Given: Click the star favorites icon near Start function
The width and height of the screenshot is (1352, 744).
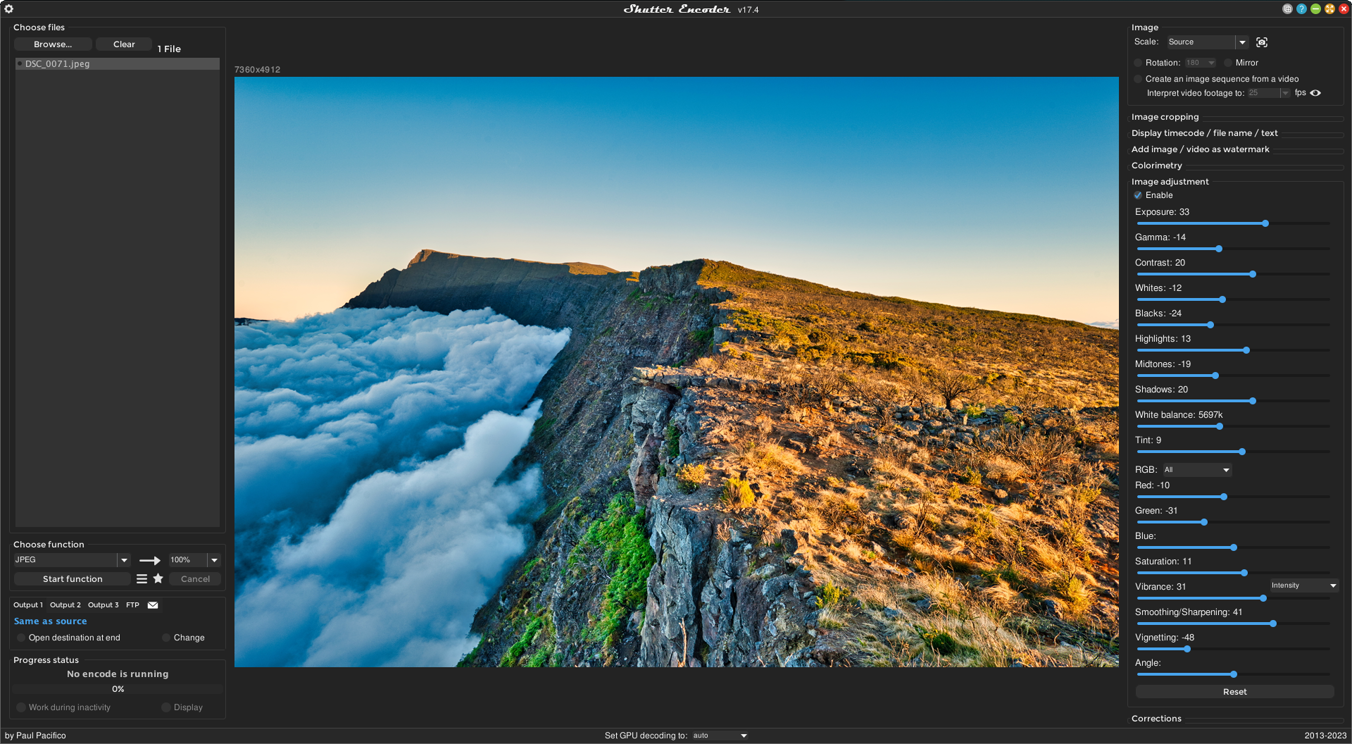Looking at the screenshot, I should [x=157, y=578].
